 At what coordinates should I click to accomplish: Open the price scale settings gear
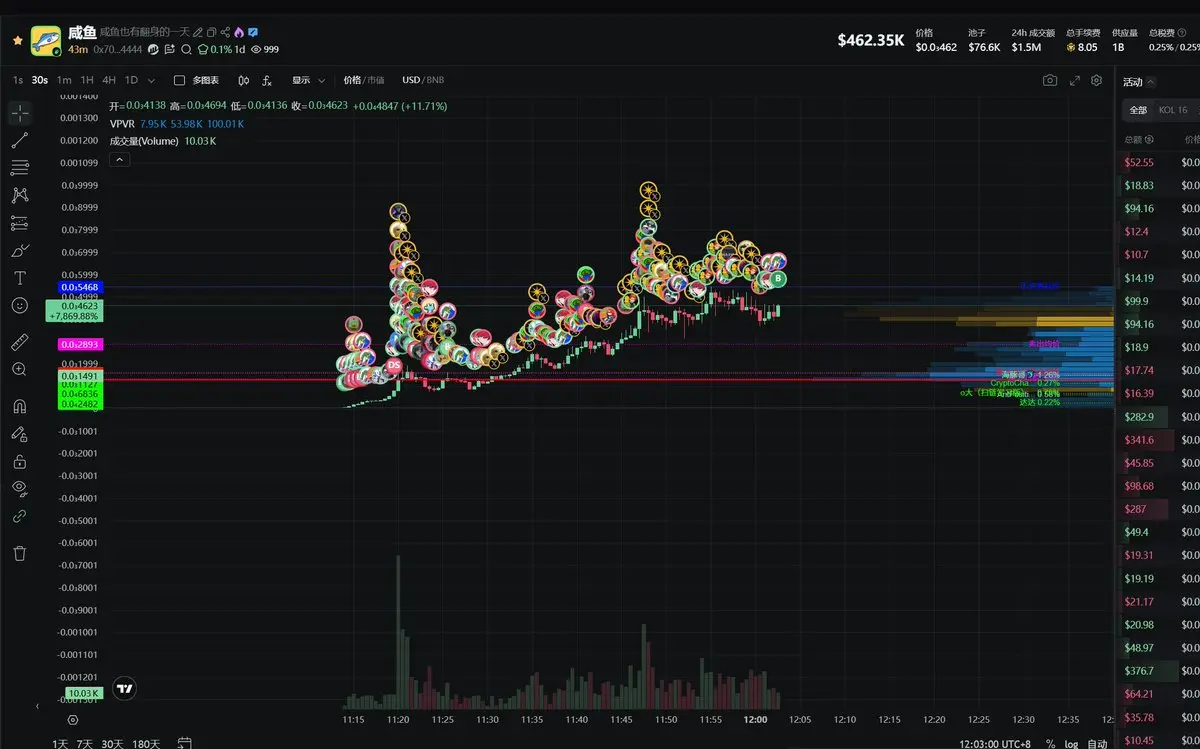point(73,720)
